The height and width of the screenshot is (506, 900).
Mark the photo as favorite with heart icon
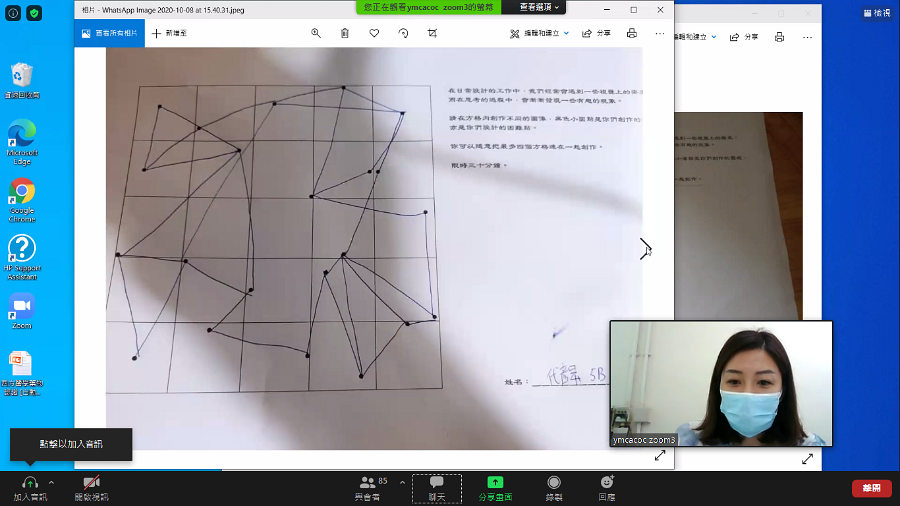click(x=374, y=33)
